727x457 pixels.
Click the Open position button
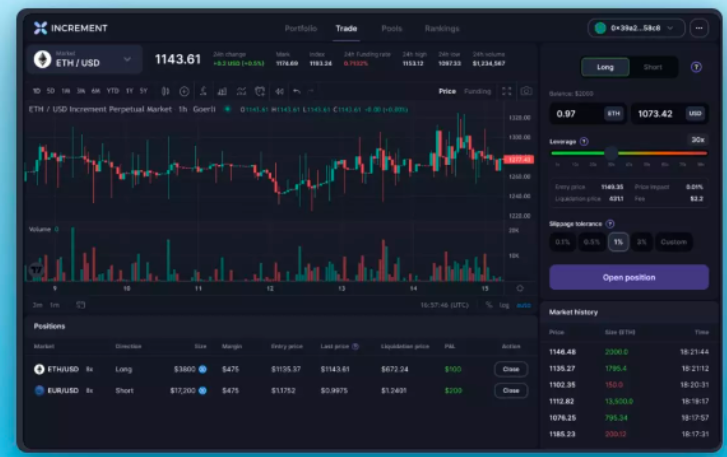click(x=628, y=277)
